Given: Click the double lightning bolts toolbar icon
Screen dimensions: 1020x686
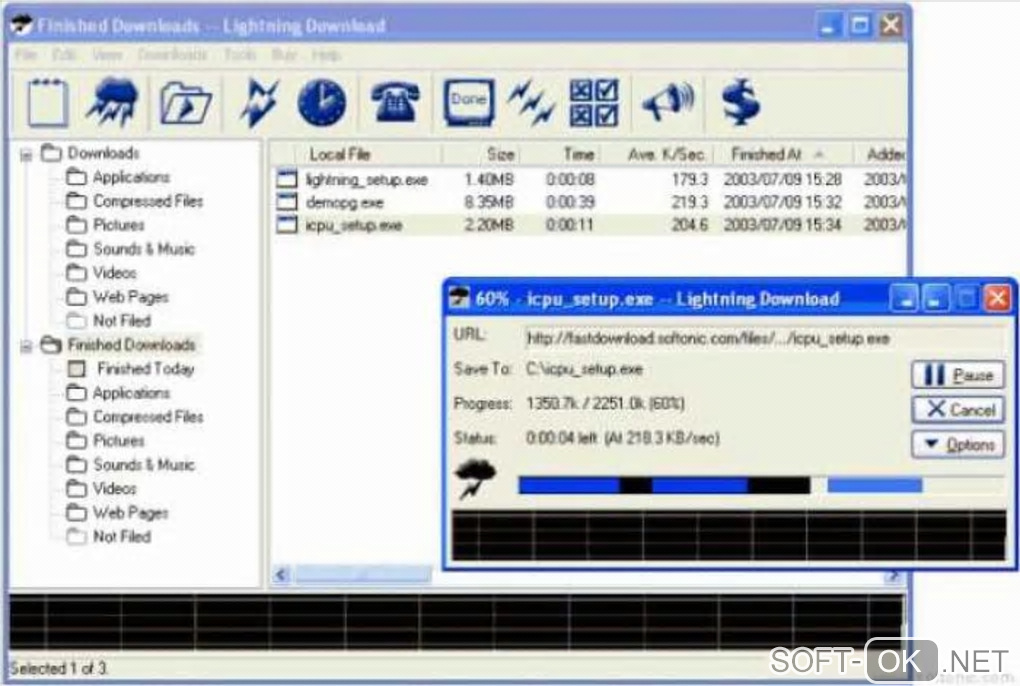Looking at the screenshot, I should pyautogui.click(x=532, y=102).
